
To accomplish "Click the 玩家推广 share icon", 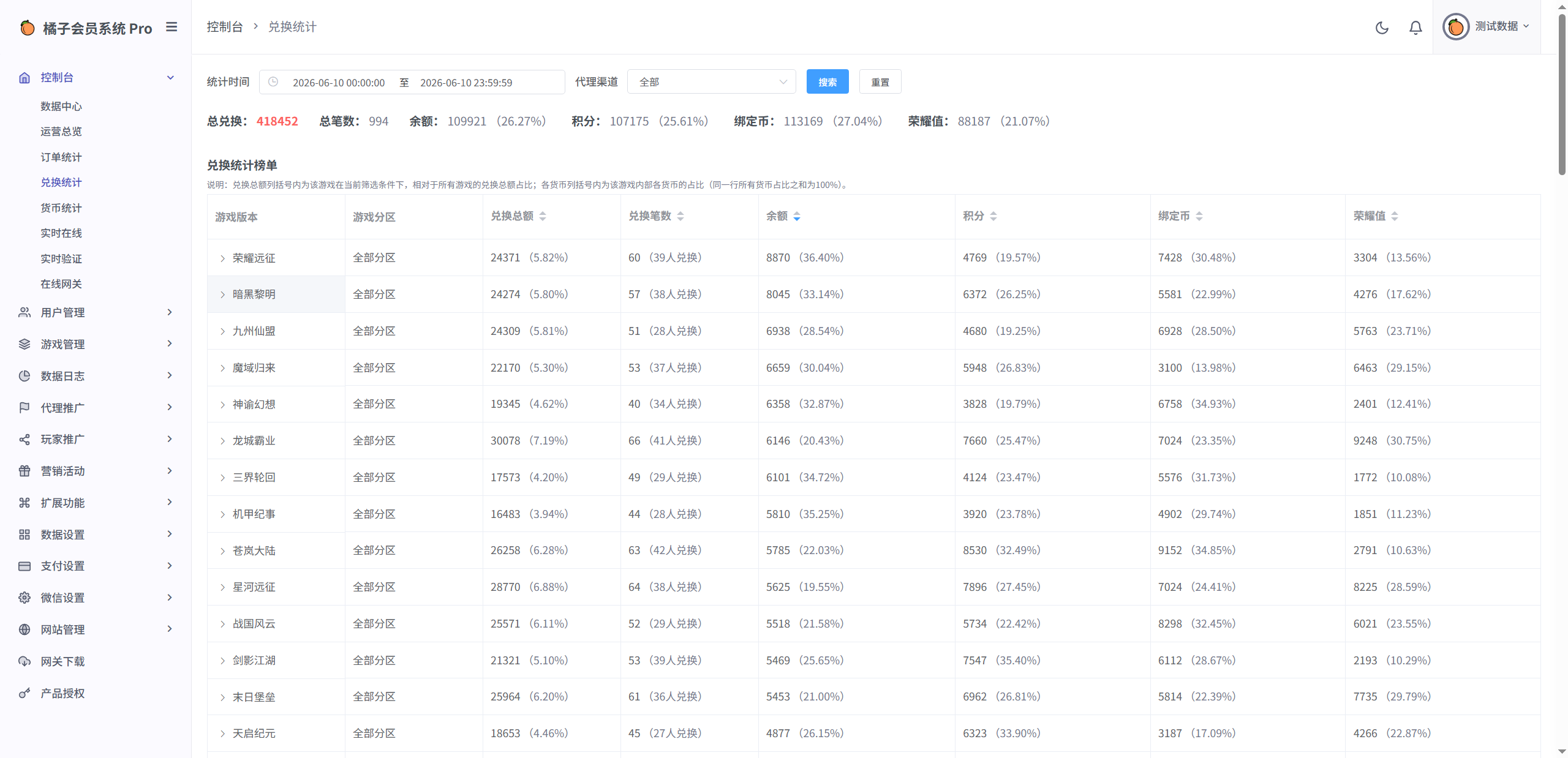I will point(24,440).
